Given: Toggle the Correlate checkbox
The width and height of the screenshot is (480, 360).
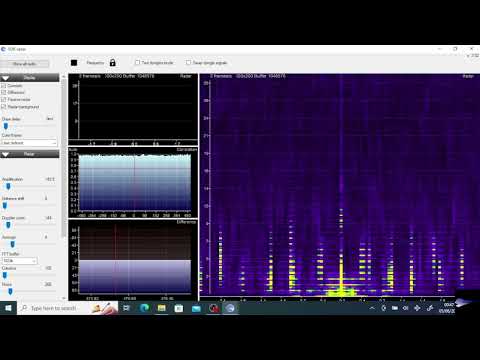Looking at the screenshot, I should (x=4, y=86).
